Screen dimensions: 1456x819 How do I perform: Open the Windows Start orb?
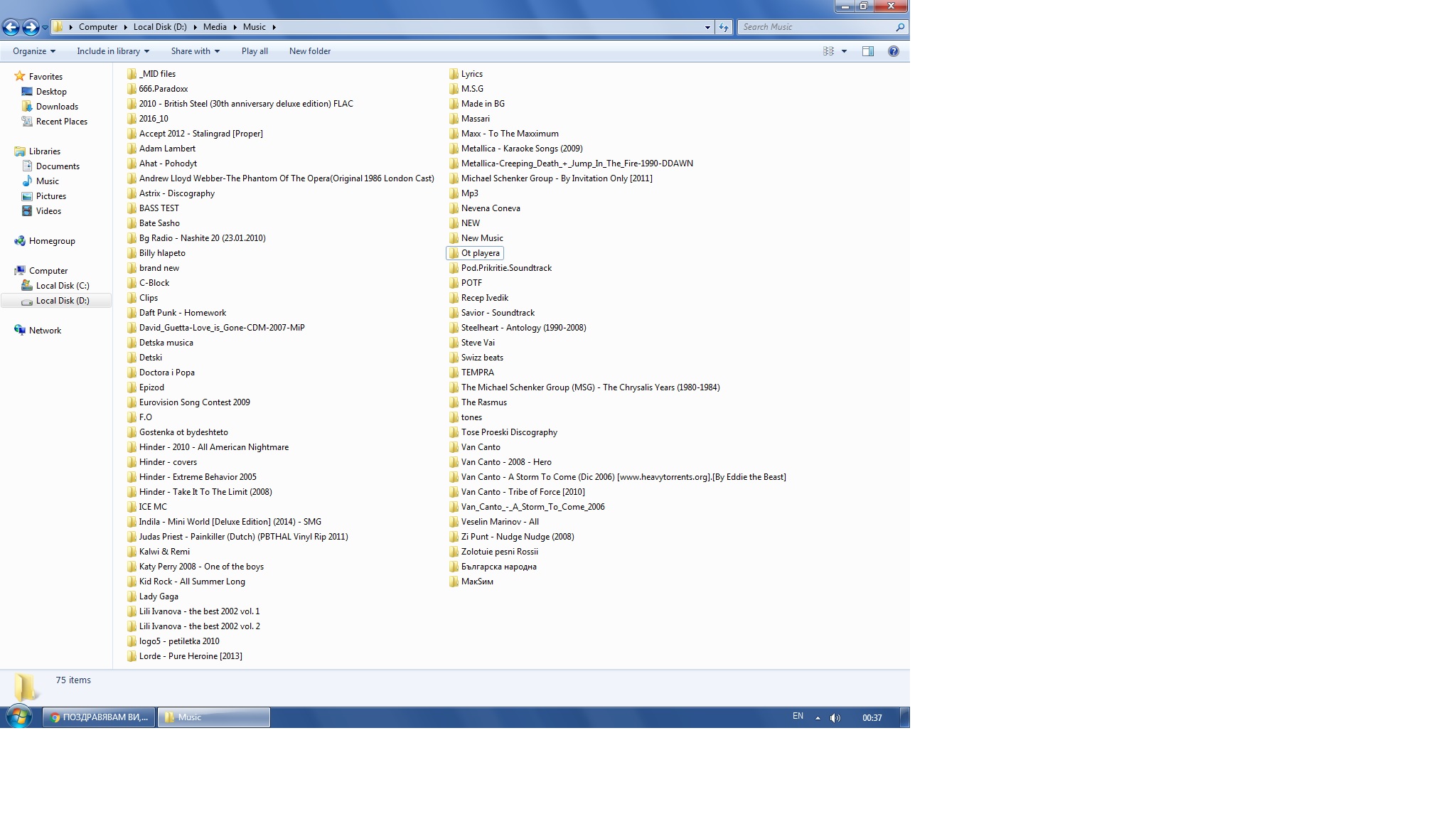[x=19, y=717]
